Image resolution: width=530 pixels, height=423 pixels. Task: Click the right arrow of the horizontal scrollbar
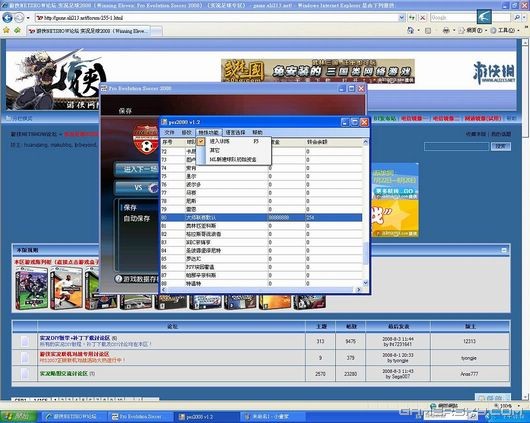click(359, 290)
